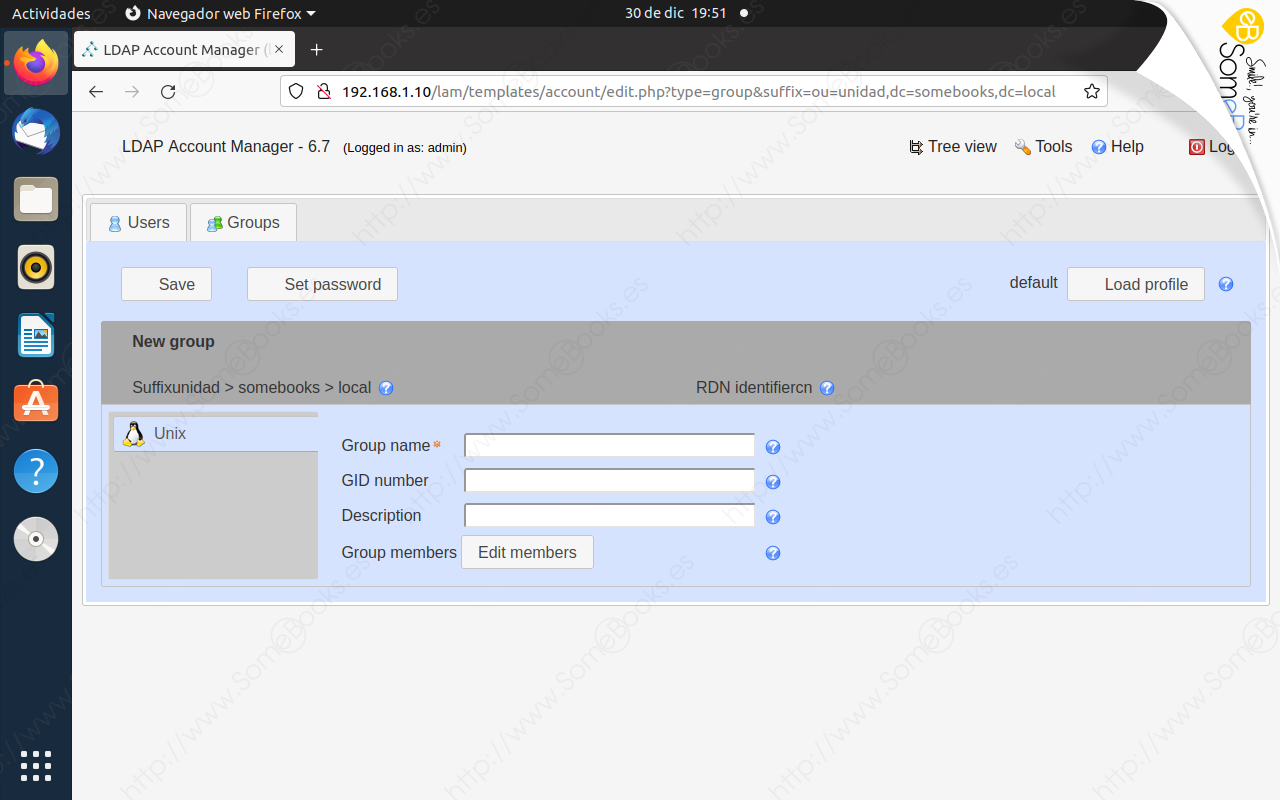Click the help icon next to Group members
Image resolution: width=1280 pixels, height=800 pixels.
click(772, 552)
